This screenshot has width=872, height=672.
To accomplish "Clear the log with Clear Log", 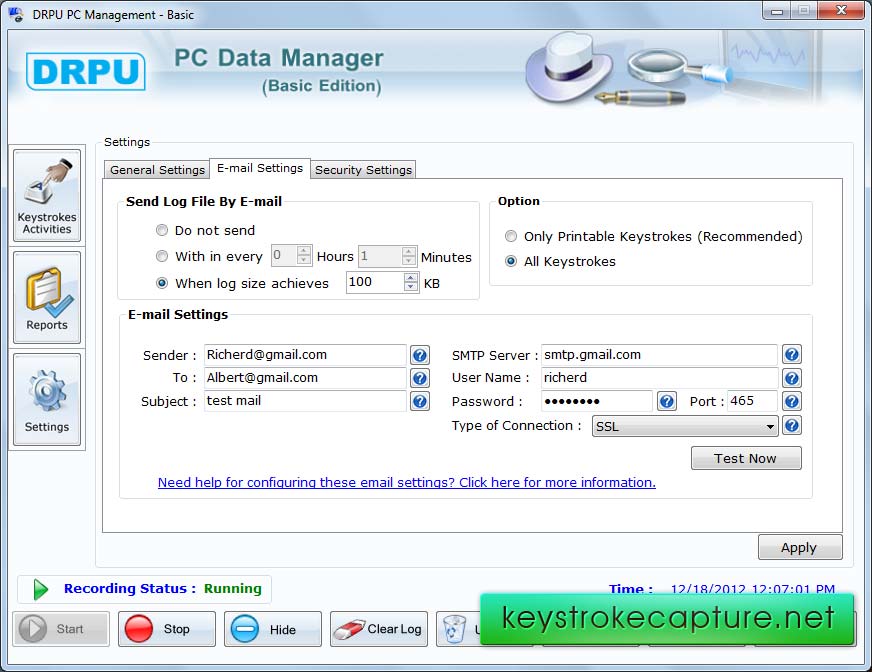I will [379, 629].
